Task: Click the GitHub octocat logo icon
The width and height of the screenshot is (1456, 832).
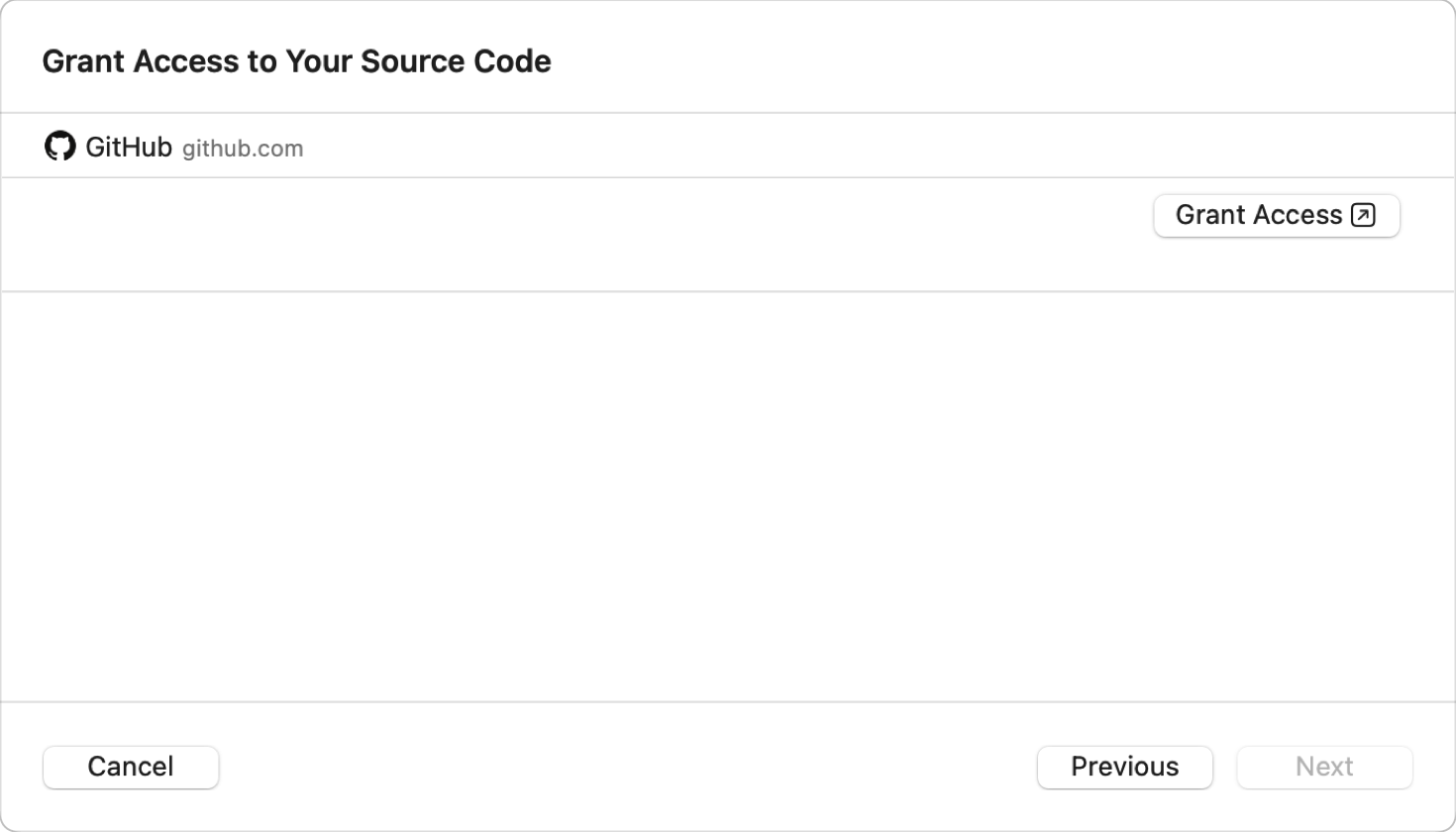Action: click(x=60, y=147)
